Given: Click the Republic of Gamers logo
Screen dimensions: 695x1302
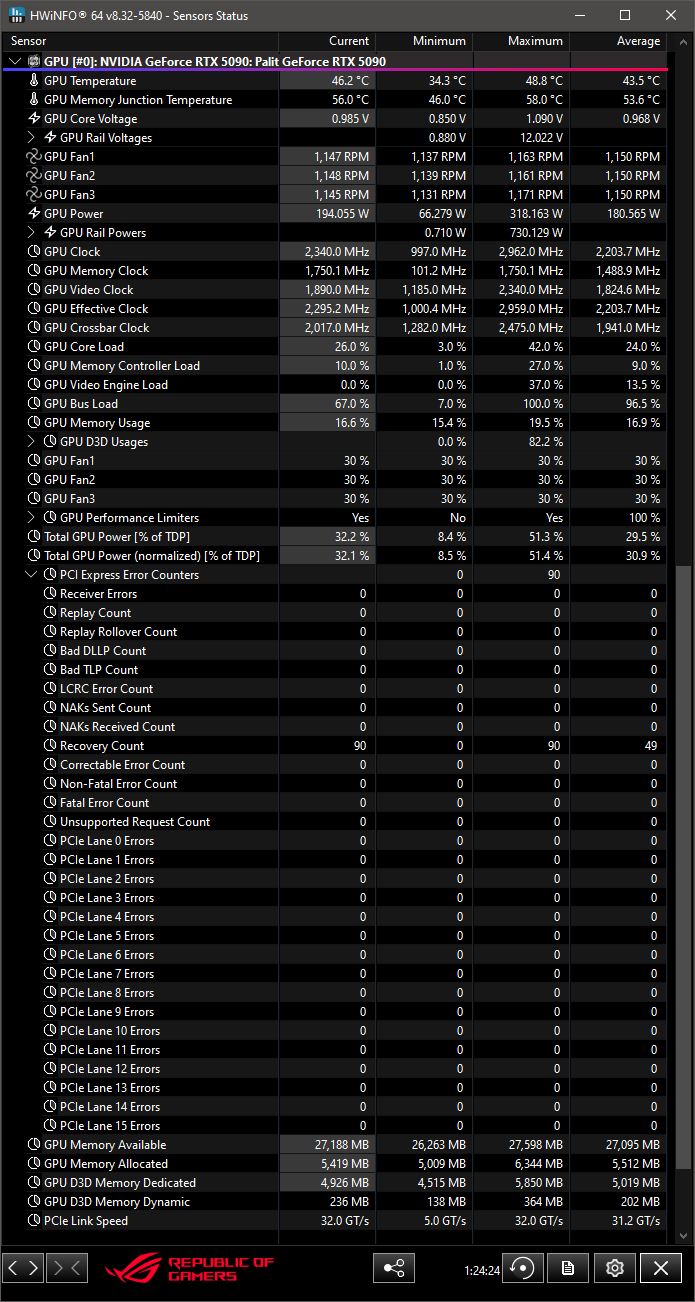Looking at the screenshot, I should click(x=189, y=1268).
